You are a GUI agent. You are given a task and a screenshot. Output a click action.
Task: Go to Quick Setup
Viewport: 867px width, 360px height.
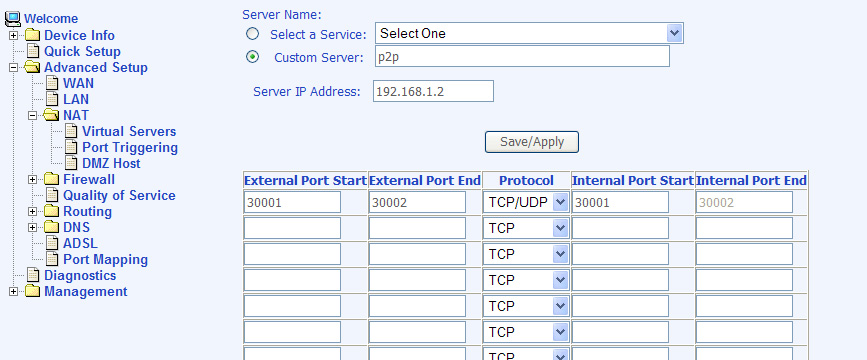(x=82, y=51)
